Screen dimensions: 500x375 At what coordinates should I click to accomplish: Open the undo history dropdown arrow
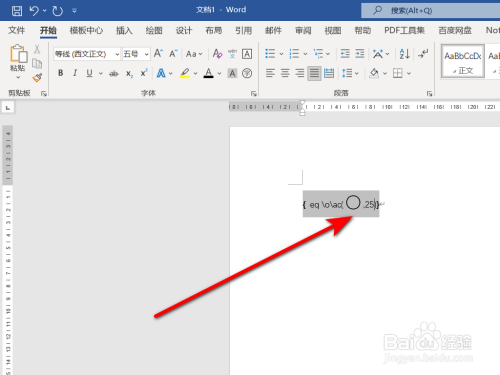tap(45, 11)
